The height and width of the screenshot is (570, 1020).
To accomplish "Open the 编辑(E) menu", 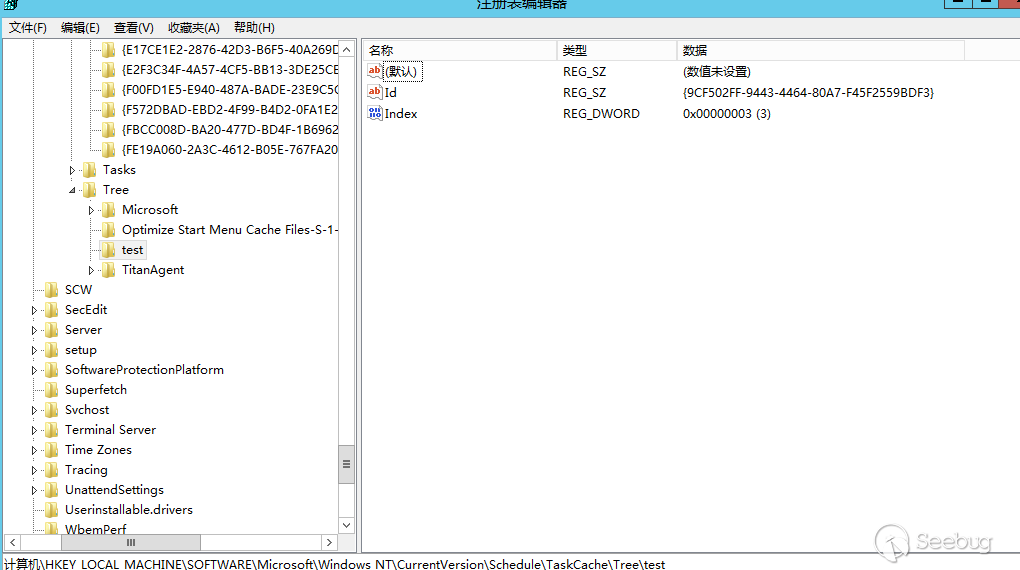I will (80, 28).
